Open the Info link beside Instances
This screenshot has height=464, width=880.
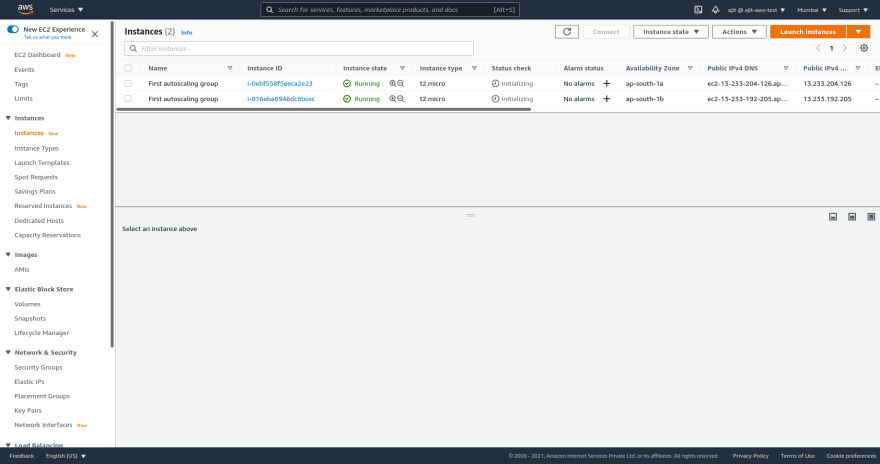186,33
